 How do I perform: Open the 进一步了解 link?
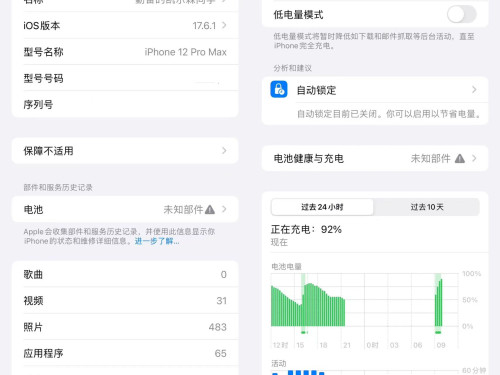coord(157,241)
